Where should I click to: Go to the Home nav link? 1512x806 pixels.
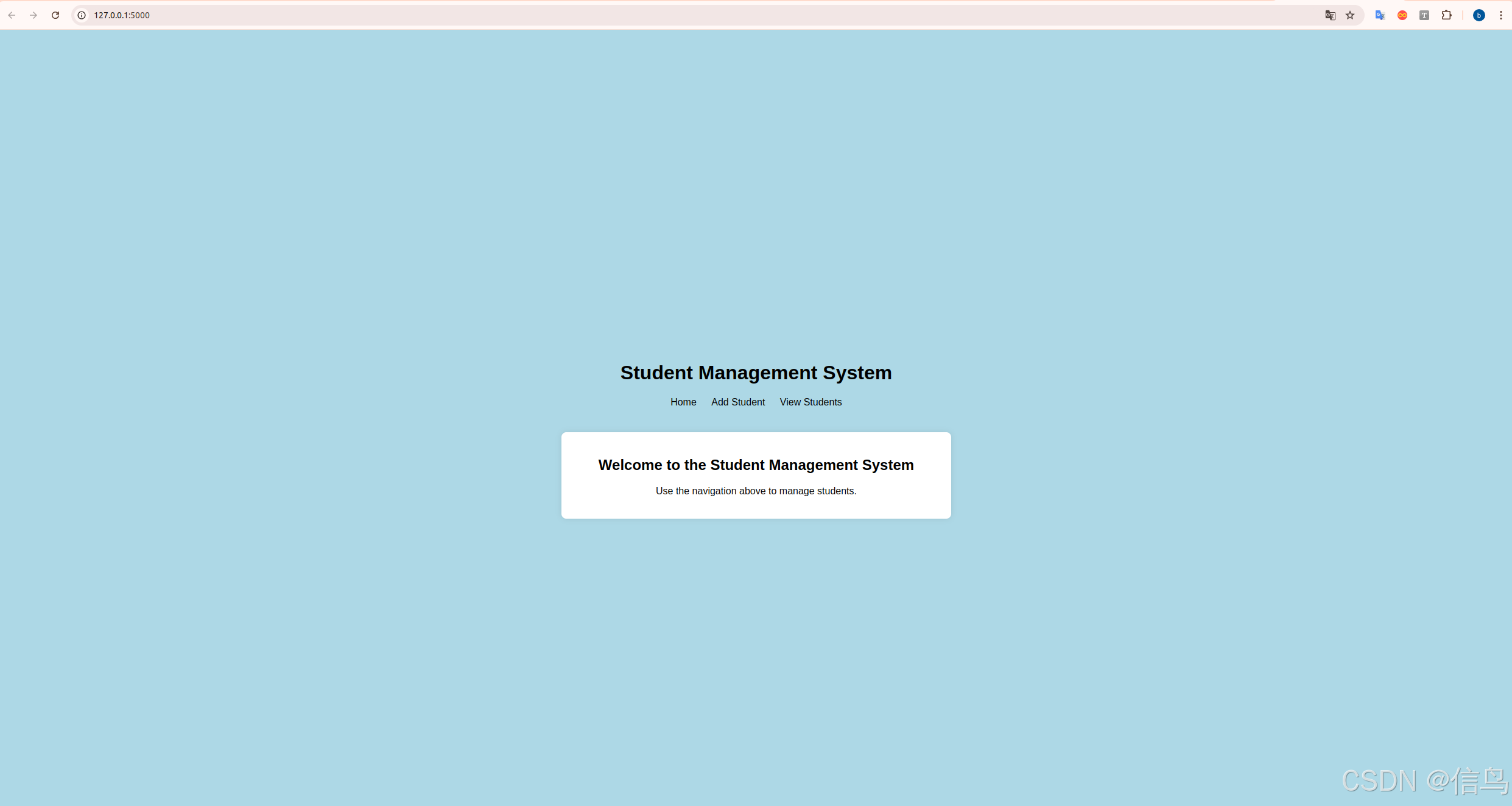click(683, 402)
